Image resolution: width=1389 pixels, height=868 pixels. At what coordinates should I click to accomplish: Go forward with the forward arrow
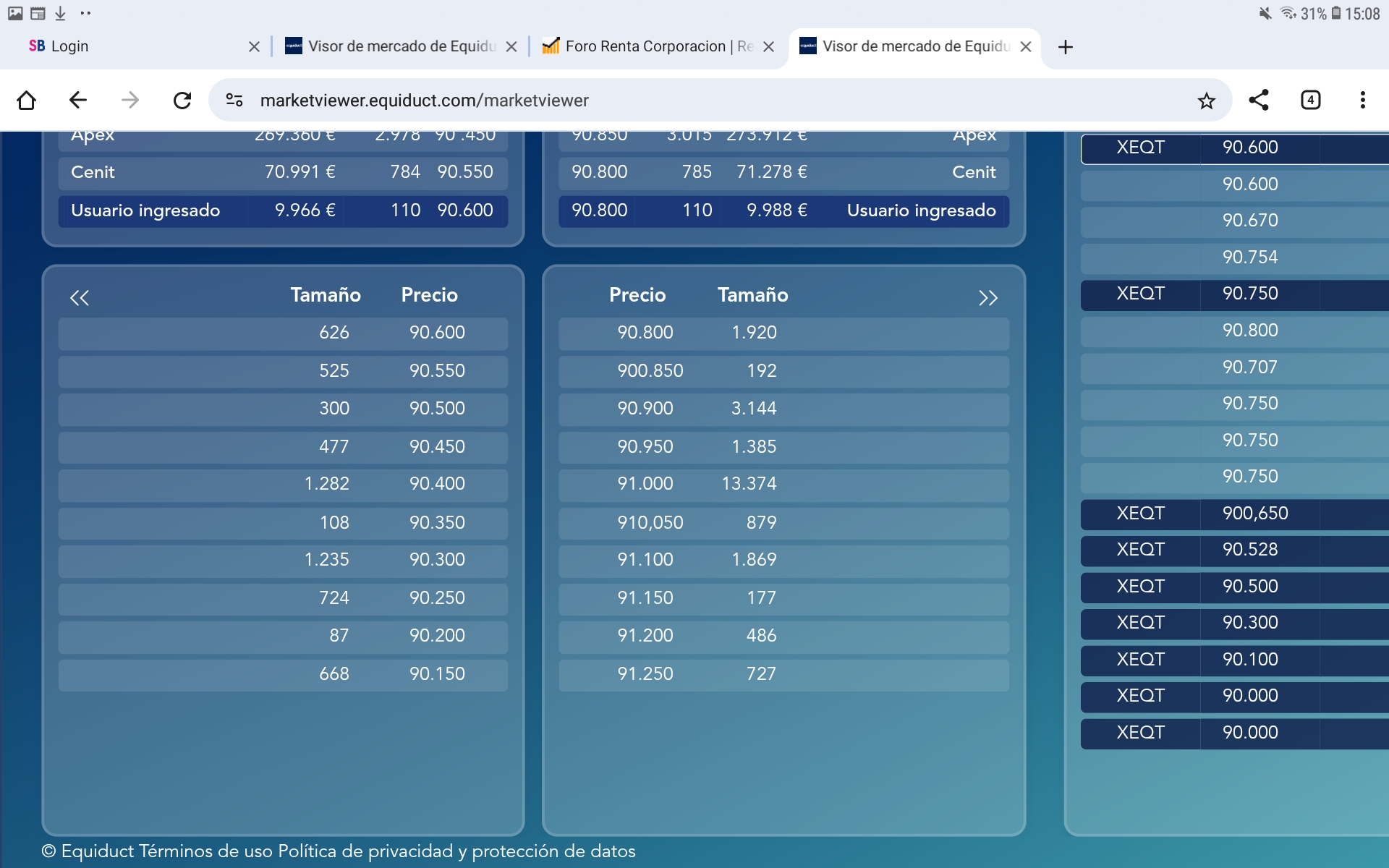(x=129, y=100)
